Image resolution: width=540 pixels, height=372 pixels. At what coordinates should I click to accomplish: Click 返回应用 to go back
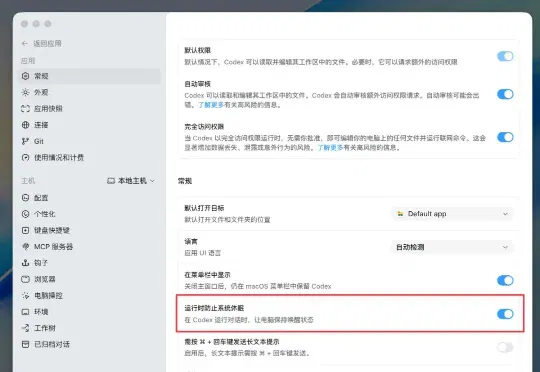[x=47, y=43]
